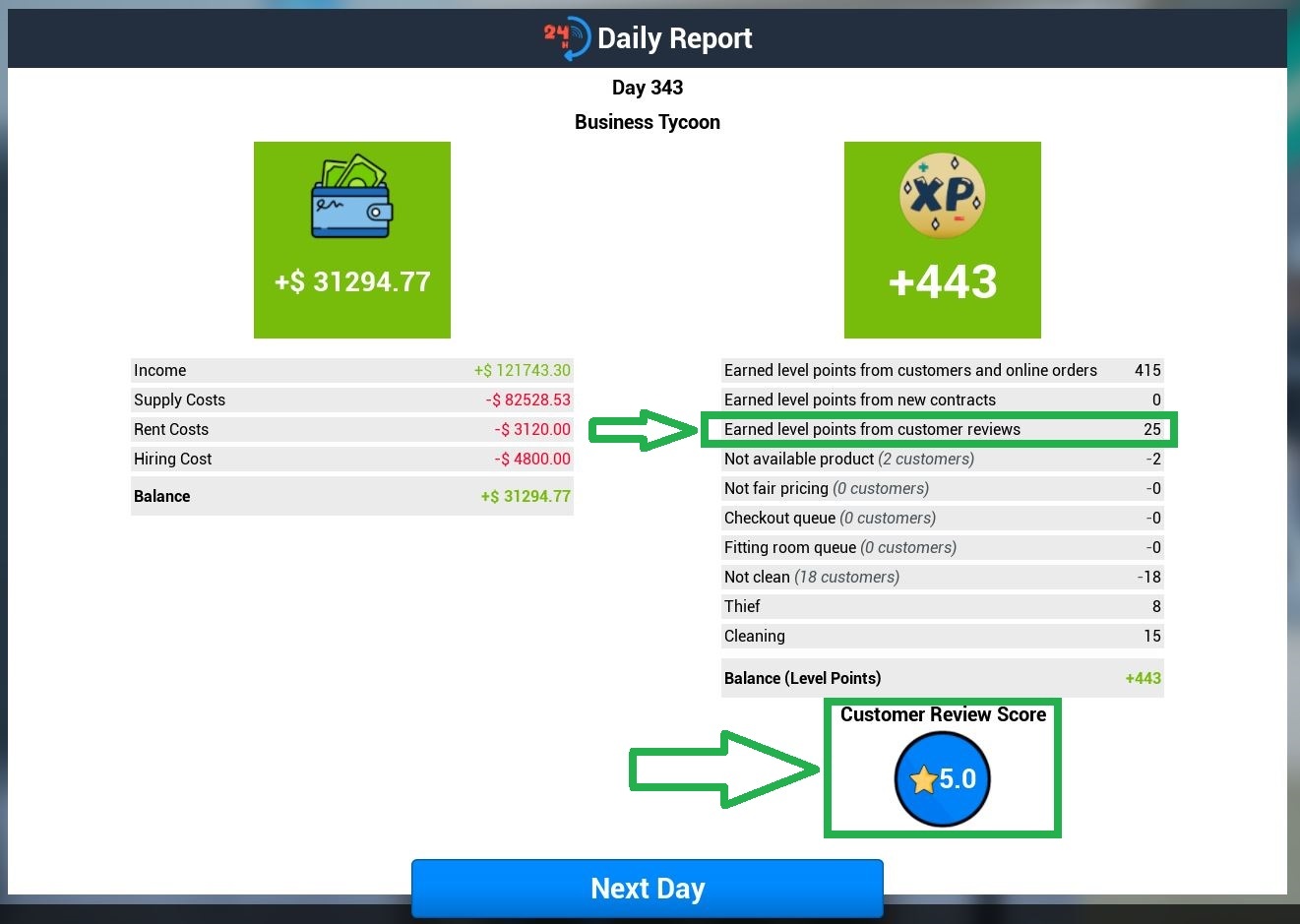Screen dimensions: 1300x924
Task: Click the gold star in review score badge
Action: [923, 780]
